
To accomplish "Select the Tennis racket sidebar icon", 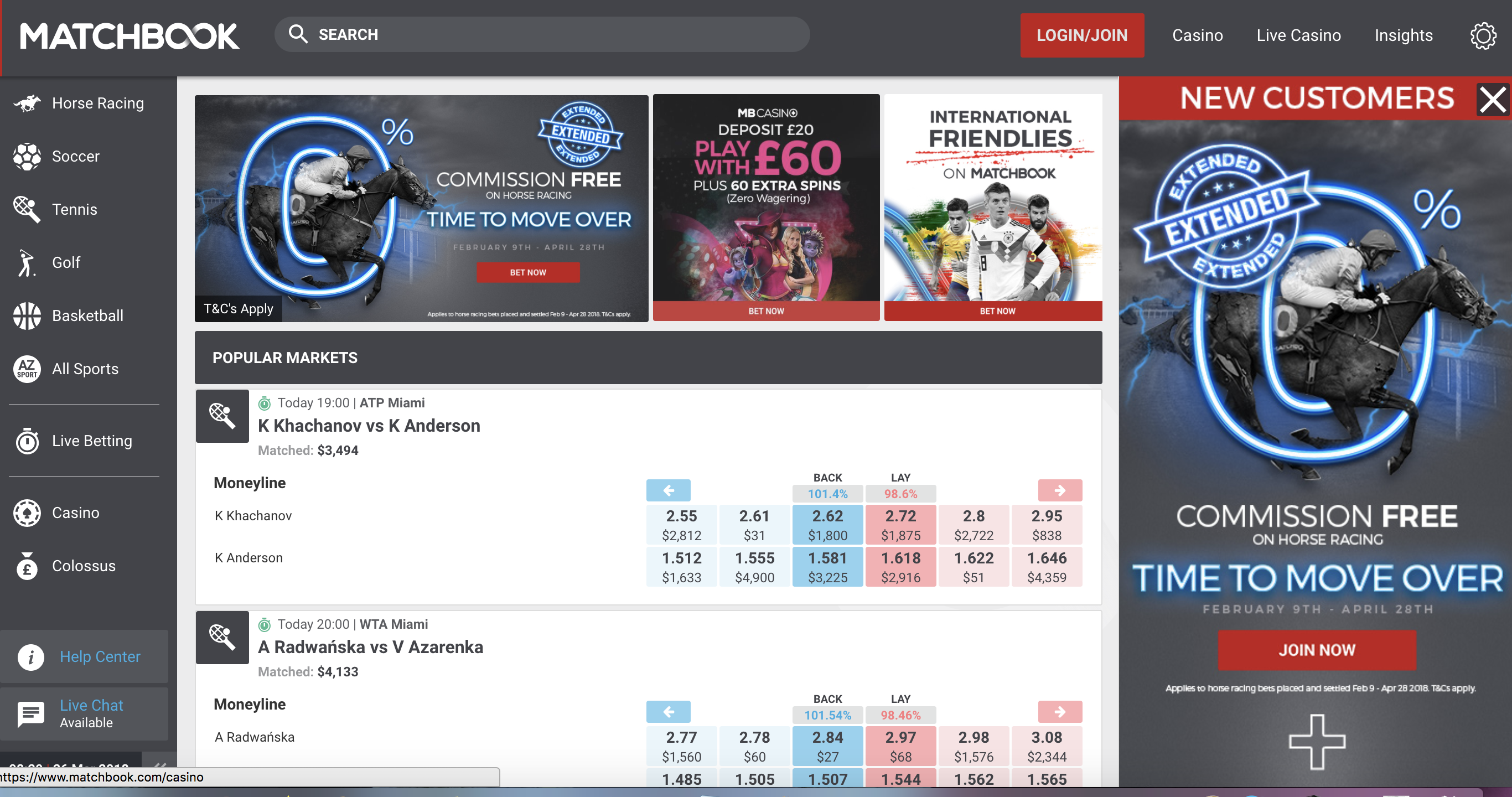I will pos(27,210).
